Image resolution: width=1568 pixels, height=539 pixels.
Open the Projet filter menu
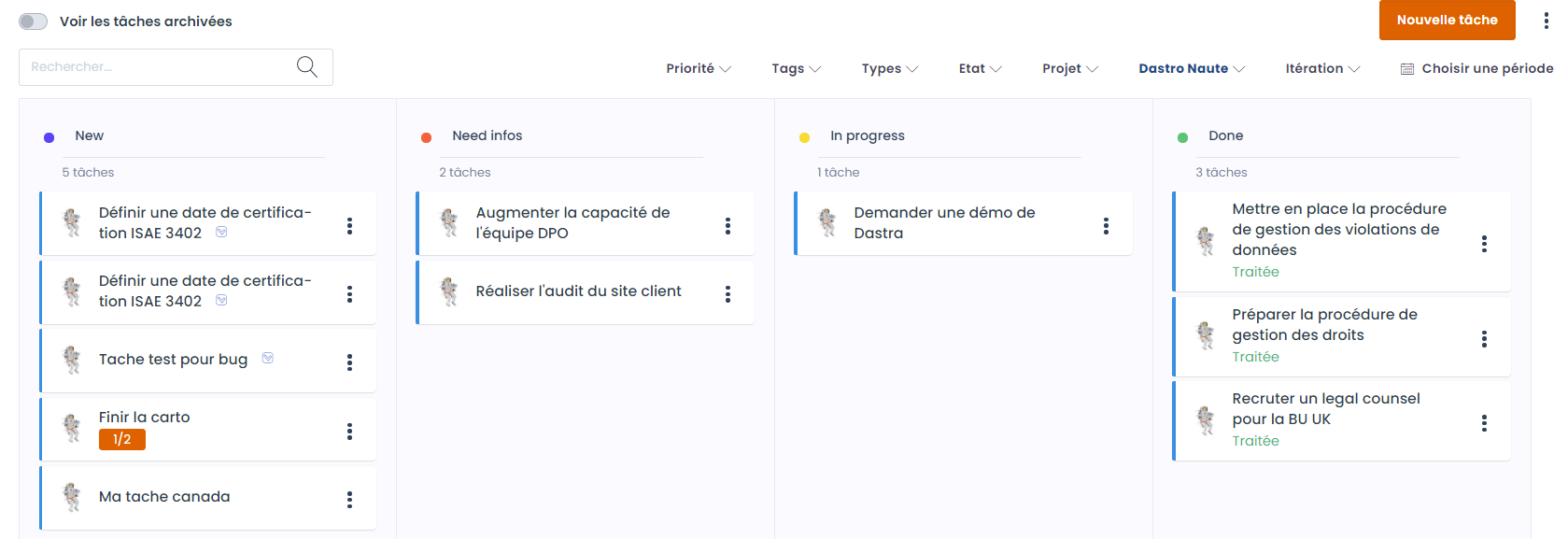(x=1069, y=69)
